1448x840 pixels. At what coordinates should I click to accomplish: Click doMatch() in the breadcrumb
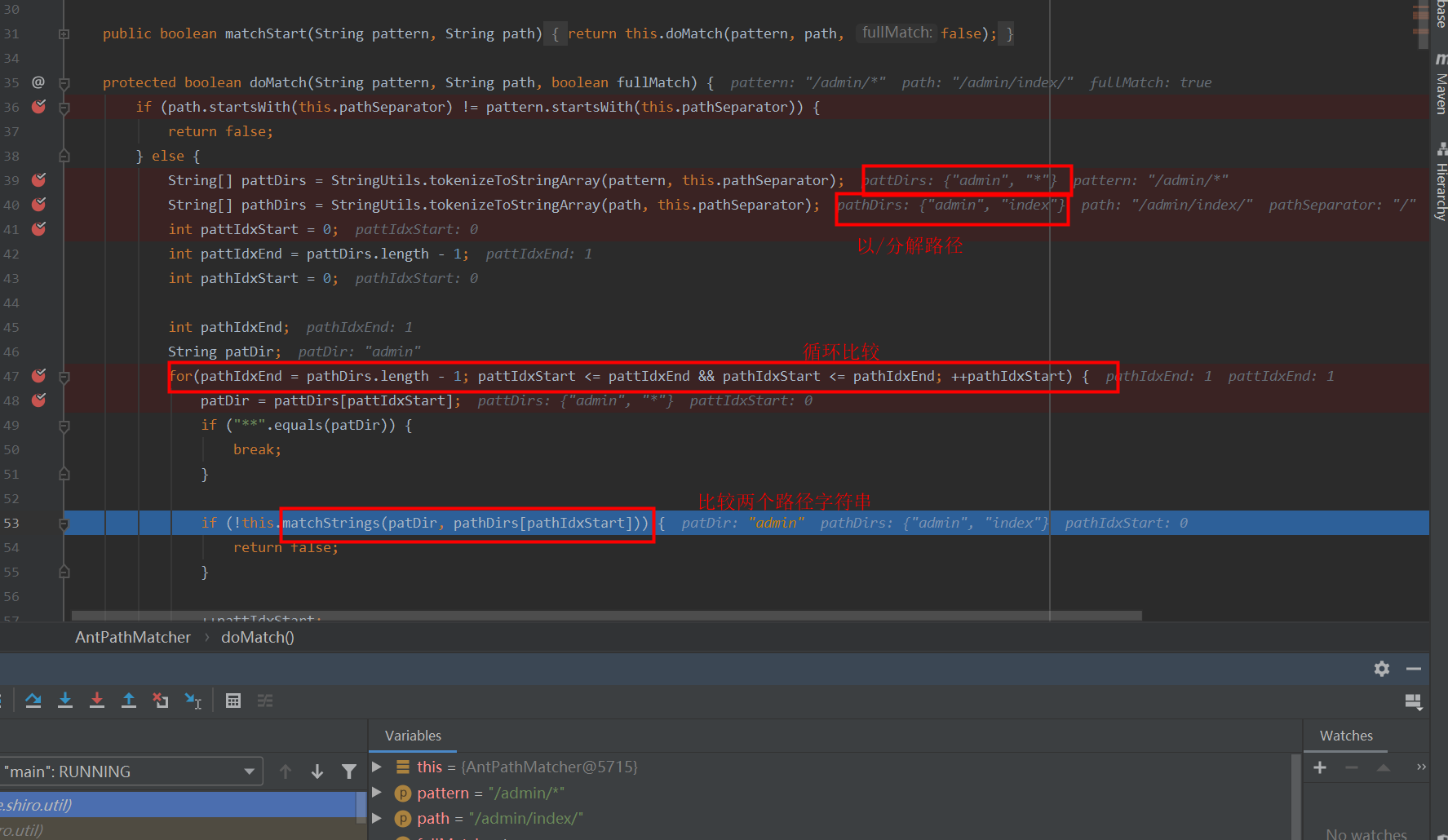(x=258, y=637)
